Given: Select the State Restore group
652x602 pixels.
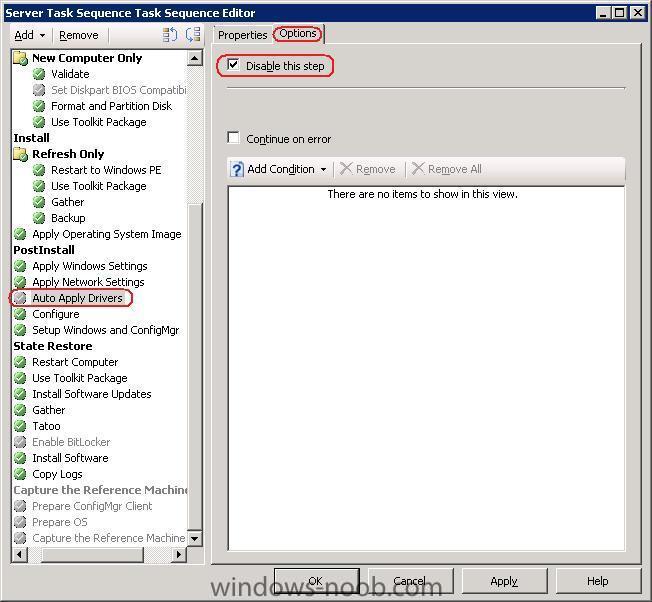Looking at the screenshot, I should 53,346.
